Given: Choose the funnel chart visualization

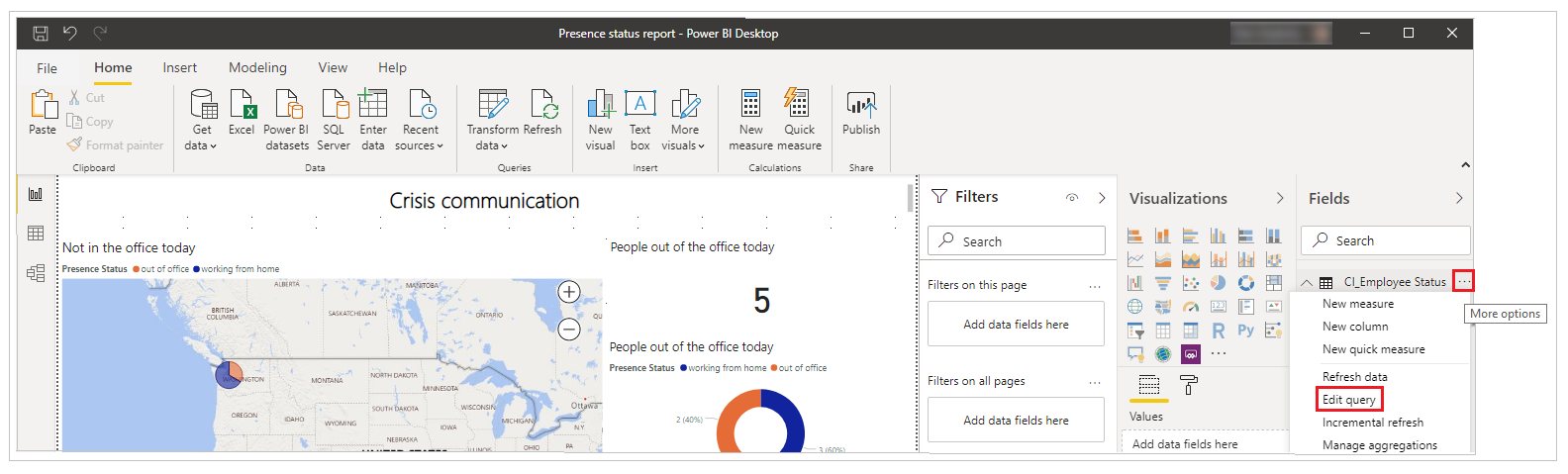Looking at the screenshot, I should point(1163,283).
